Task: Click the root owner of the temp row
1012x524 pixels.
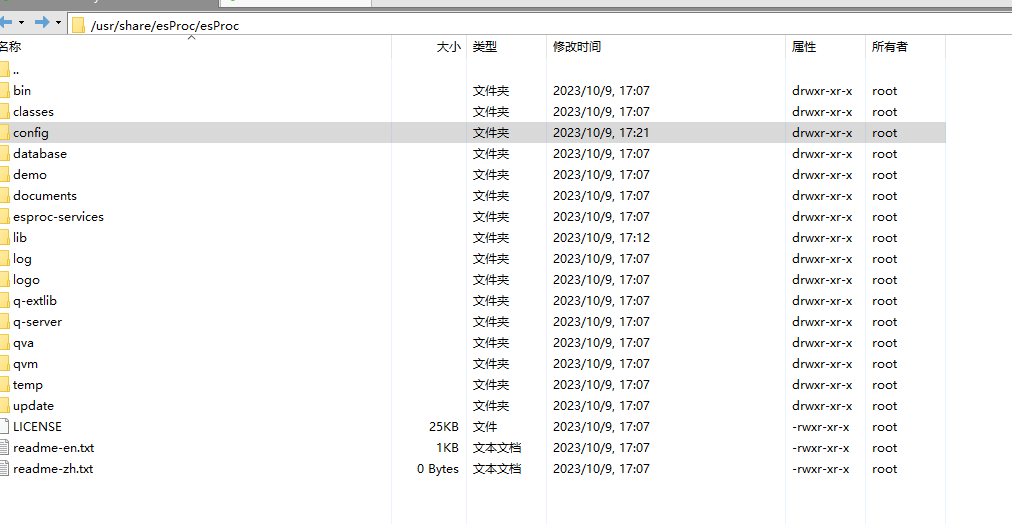Action: point(884,385)
